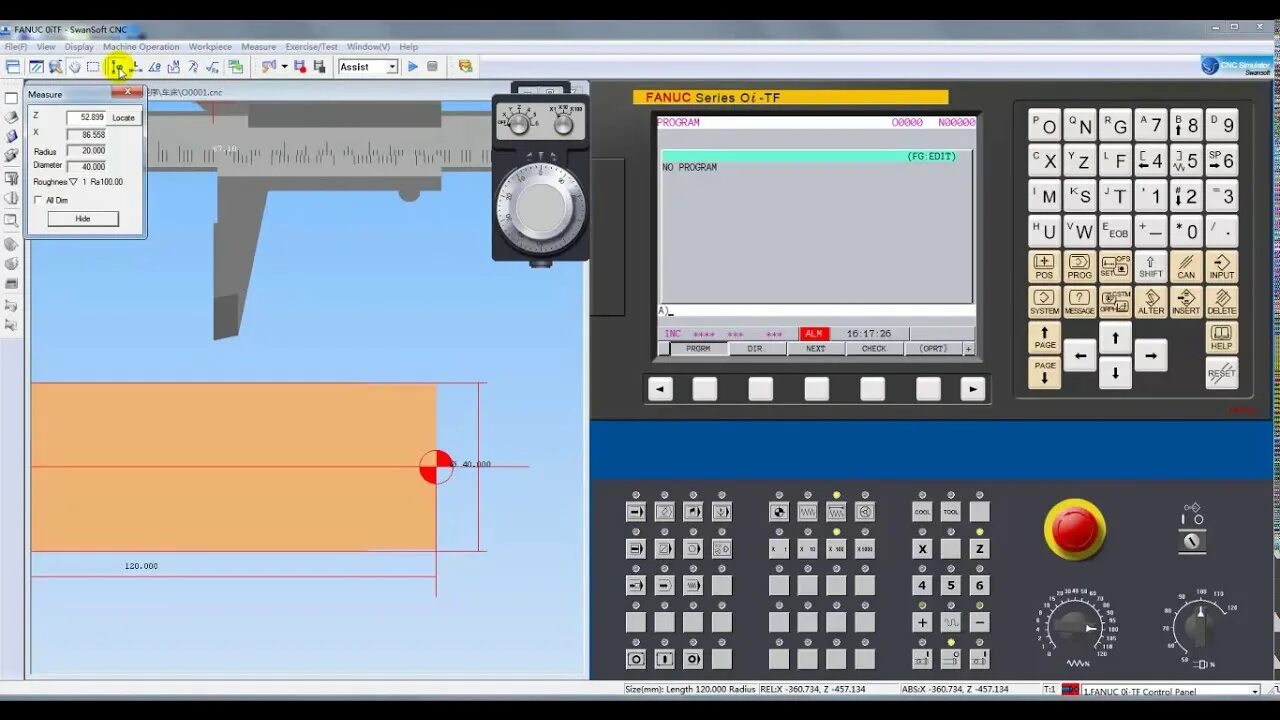1280x720 pixels.
Task: Click the INSERT edit key
Action: [x=1186, y=302]
